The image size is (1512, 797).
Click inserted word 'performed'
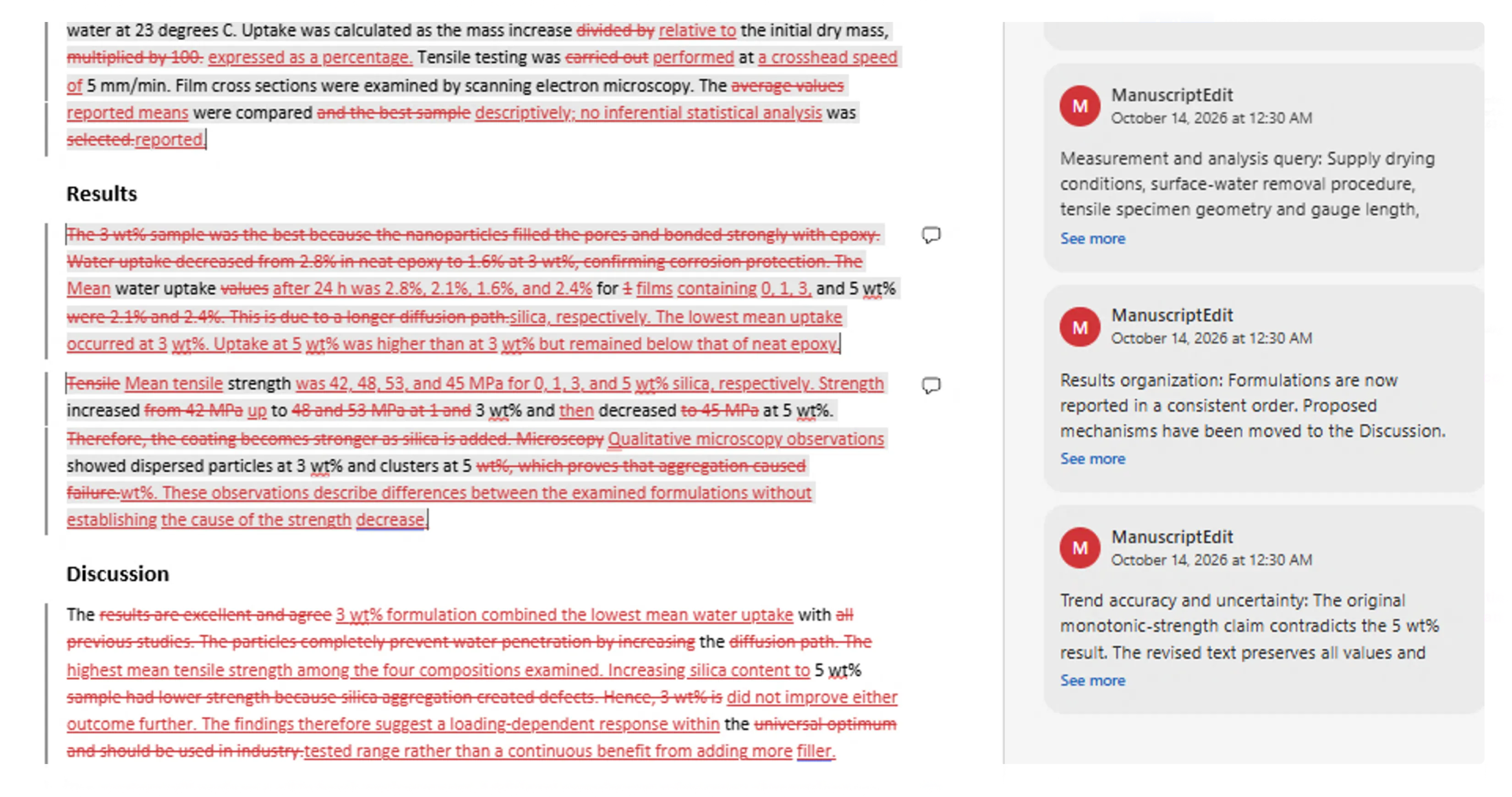coord(693,58)
